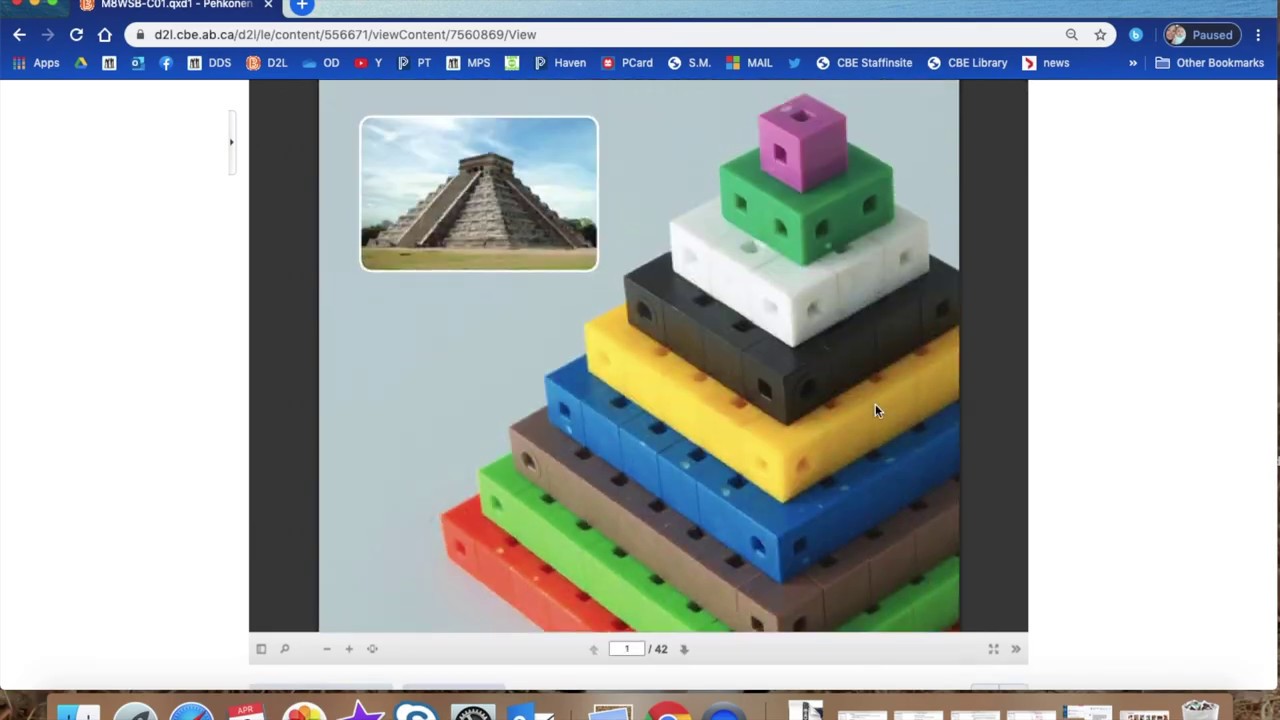
Task: Open the OD OneDrive bookmark
Action: (x=321, y=63)
